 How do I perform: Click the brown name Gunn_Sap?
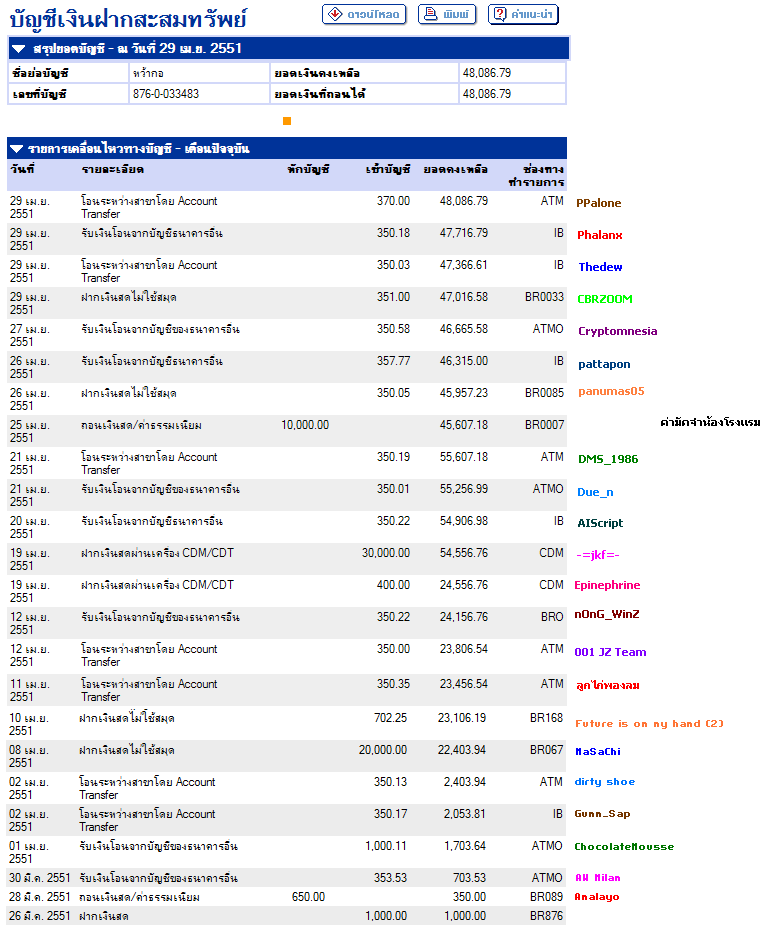pyautogui.click(x=602, y=814)
